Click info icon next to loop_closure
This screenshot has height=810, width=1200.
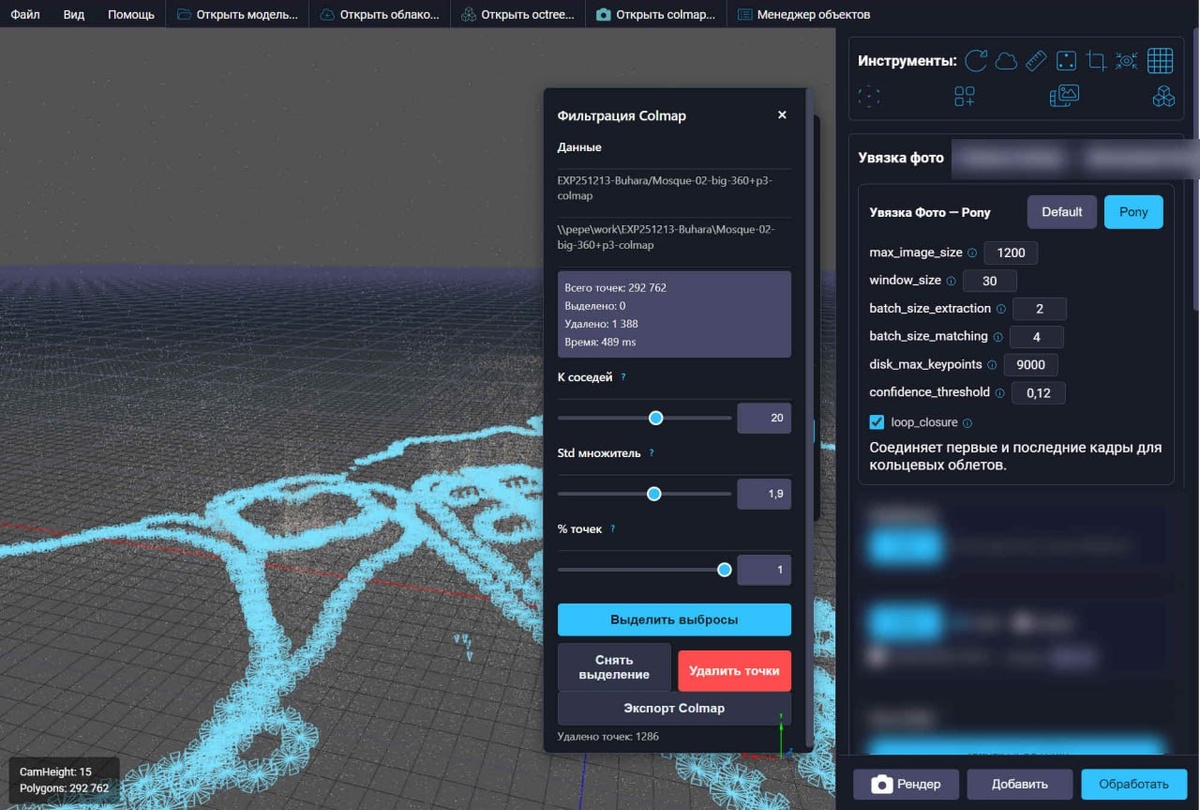(x=967, y=423)
